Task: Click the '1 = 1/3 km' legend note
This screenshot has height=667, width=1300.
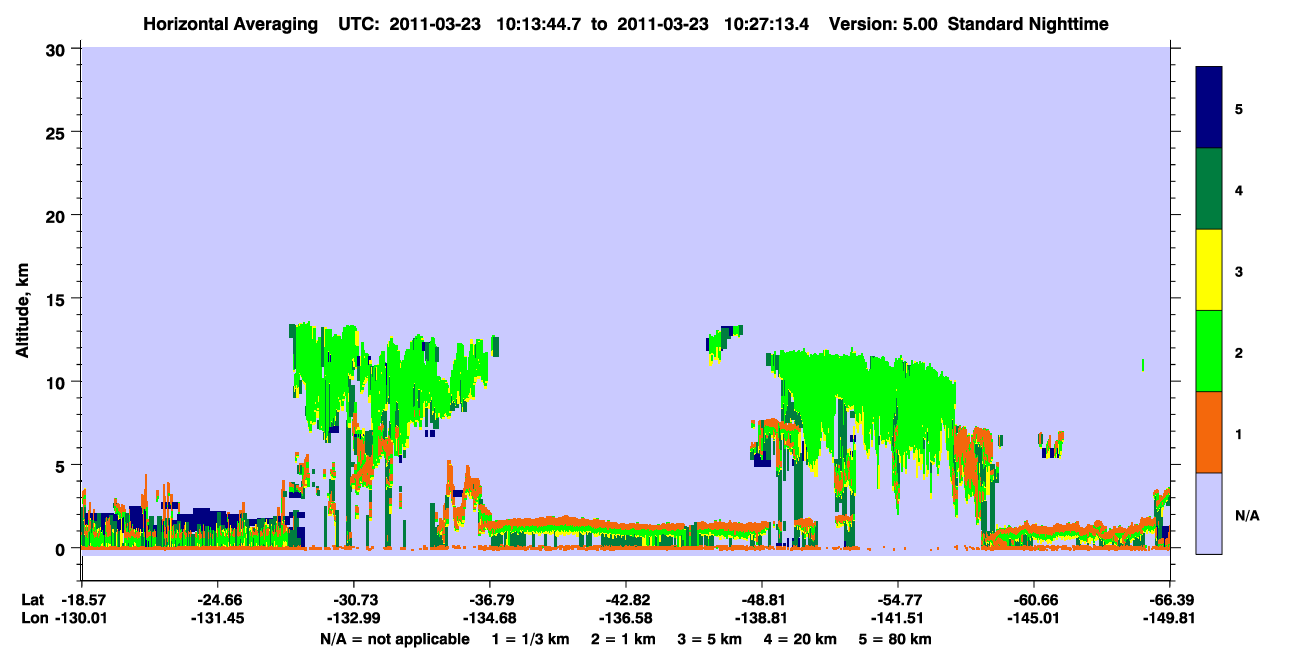Action: click(x=532, y=638)
